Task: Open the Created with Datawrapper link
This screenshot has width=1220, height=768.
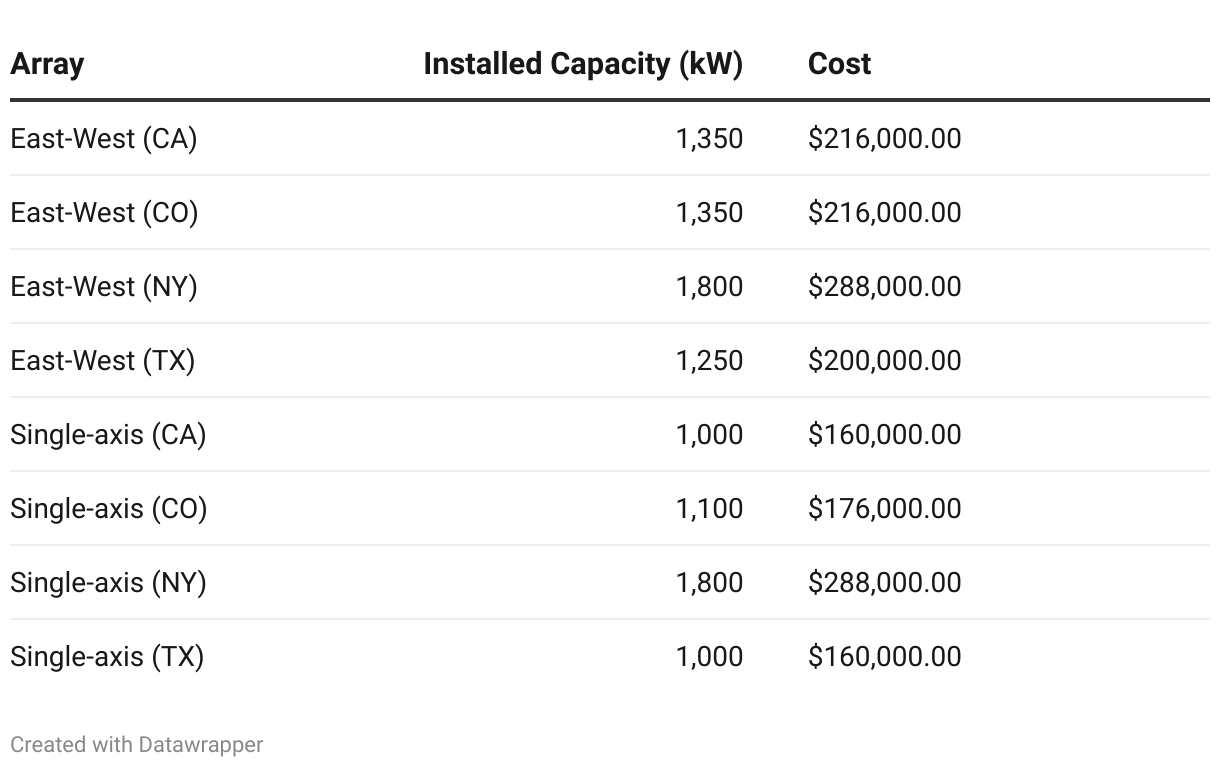Action: 137,745
